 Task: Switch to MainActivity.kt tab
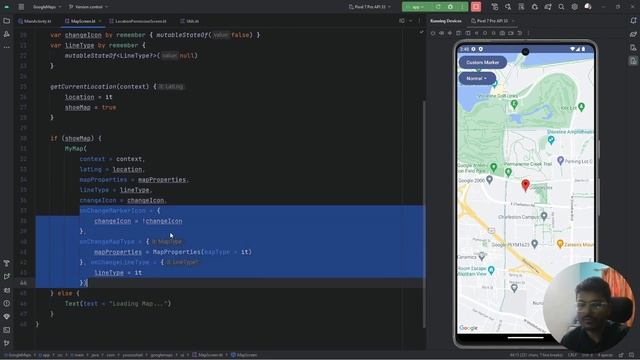point(35,21)
